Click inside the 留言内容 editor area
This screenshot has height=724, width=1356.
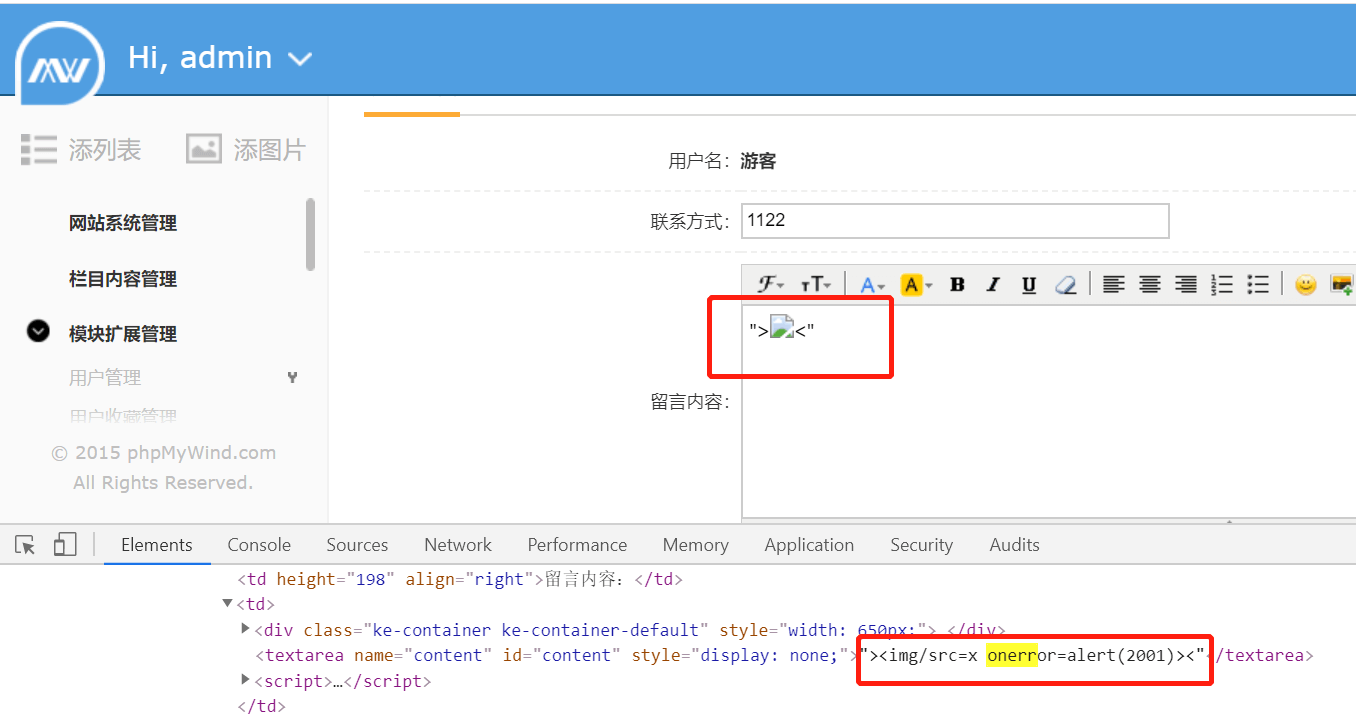(x=1048, y=411)
